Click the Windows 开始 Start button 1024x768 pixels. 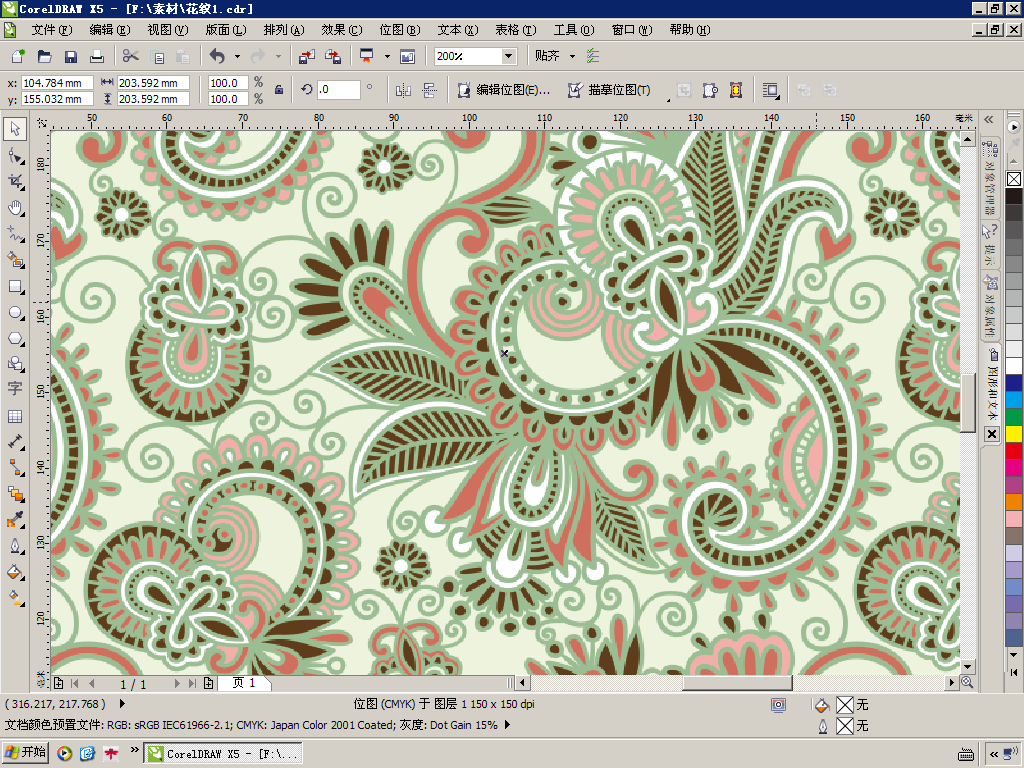26,753
